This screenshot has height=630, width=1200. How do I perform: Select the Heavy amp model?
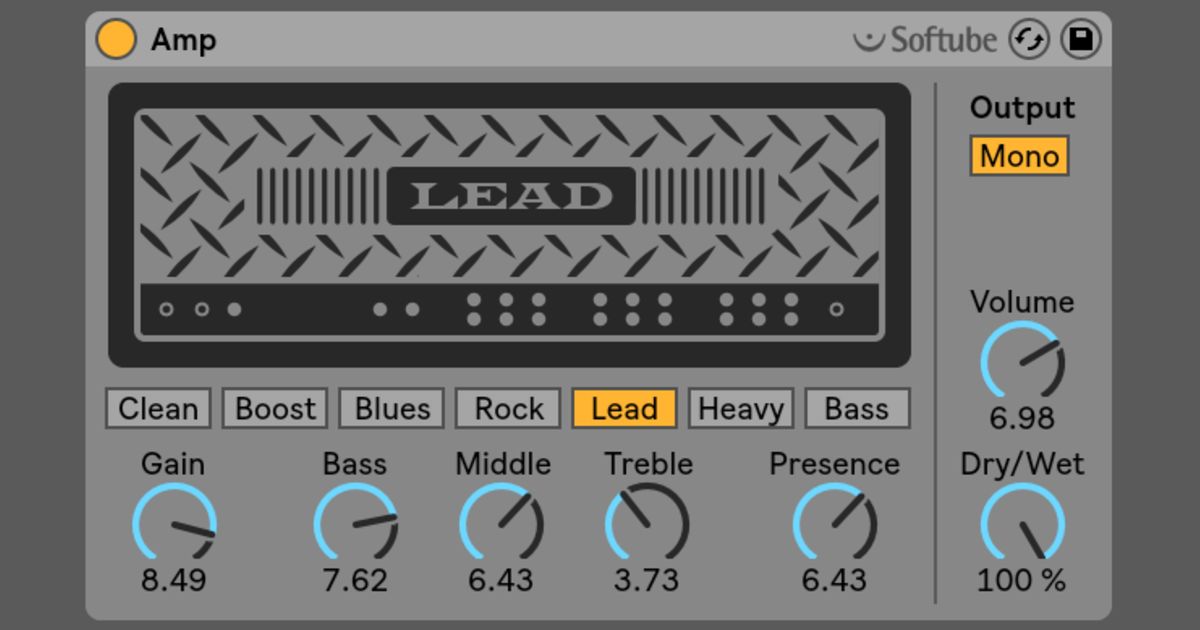click(x=740, y=408)
